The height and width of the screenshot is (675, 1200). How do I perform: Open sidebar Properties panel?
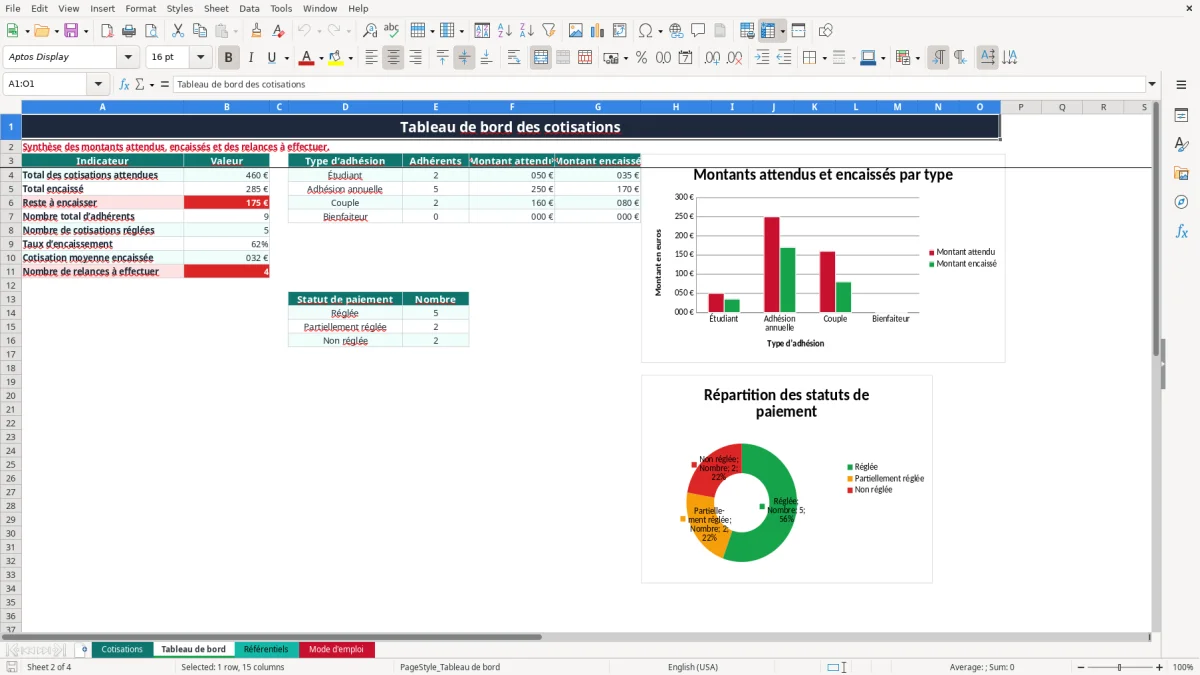point(1181,115)
